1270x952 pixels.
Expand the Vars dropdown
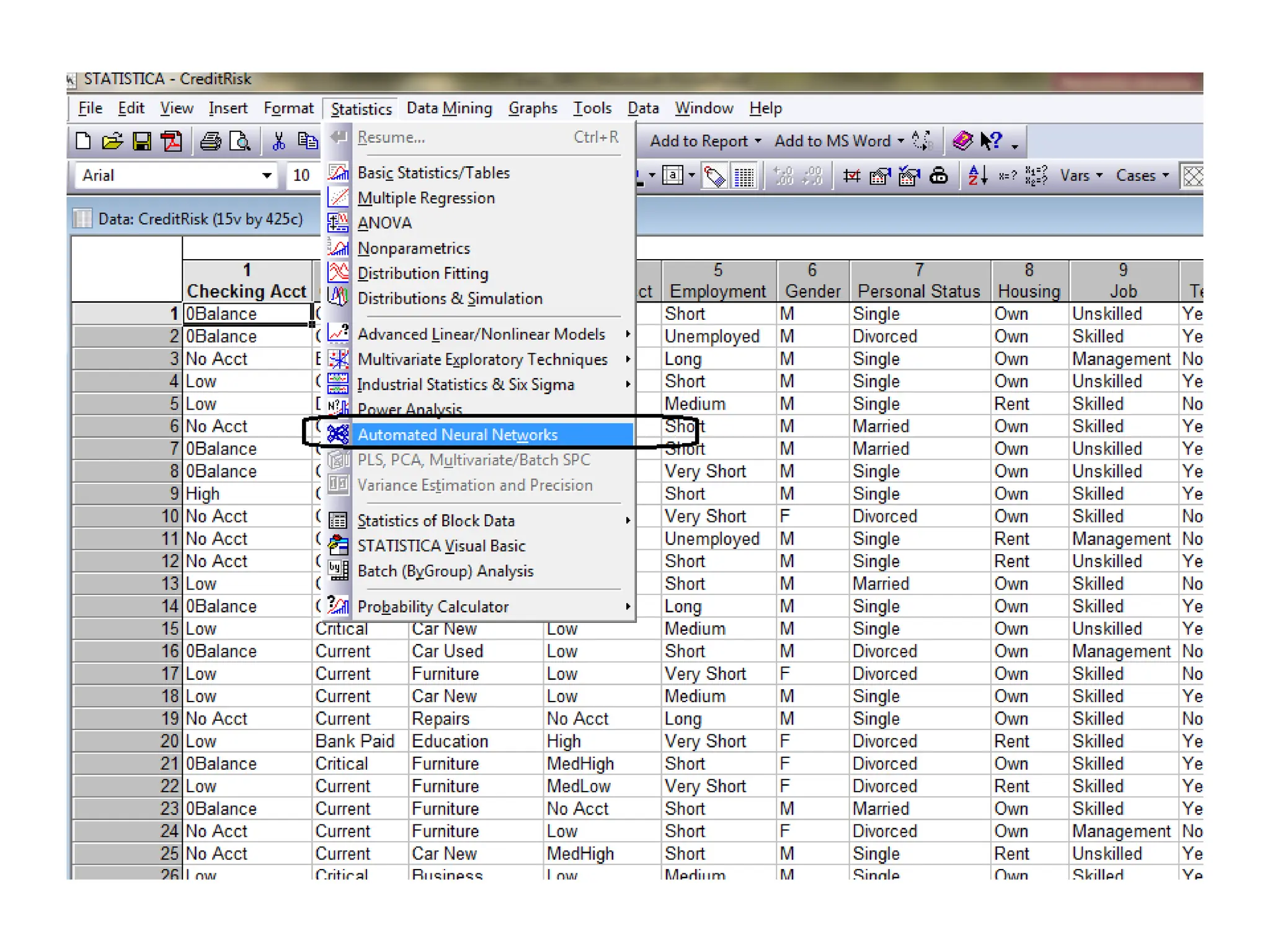coord(1081,176)
